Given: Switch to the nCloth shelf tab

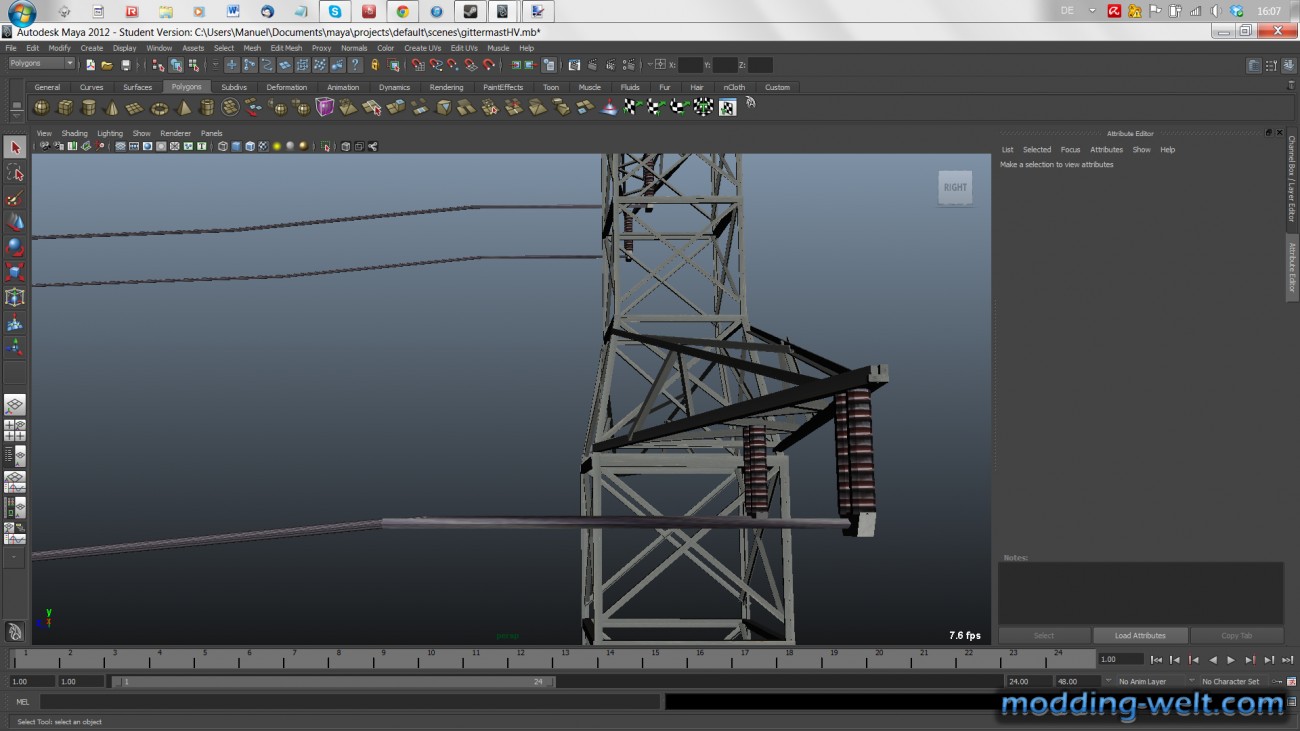Looking at the screenshot, I should coord(734,87).
